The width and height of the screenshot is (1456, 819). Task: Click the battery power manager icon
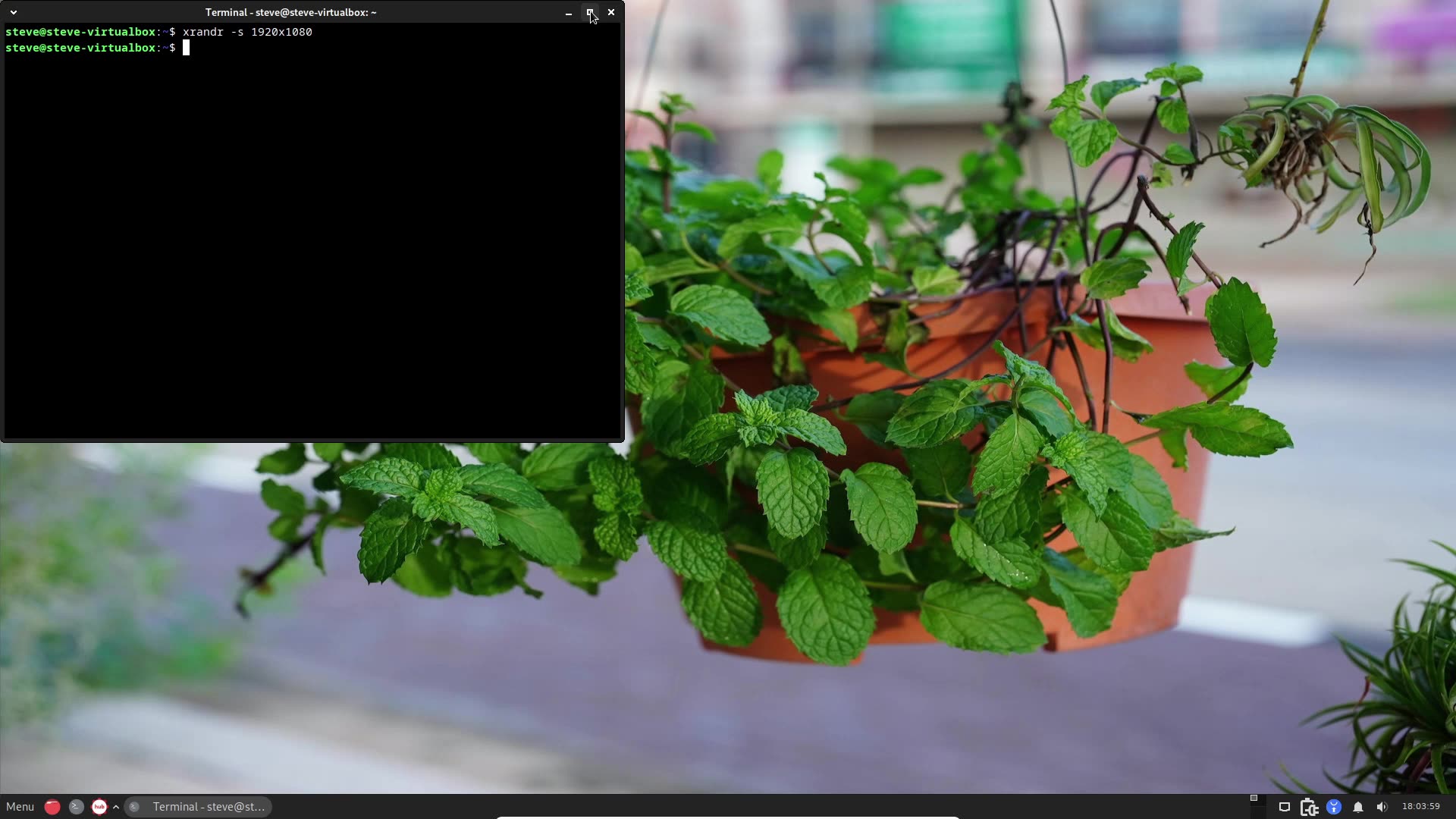pos(1309,807)
